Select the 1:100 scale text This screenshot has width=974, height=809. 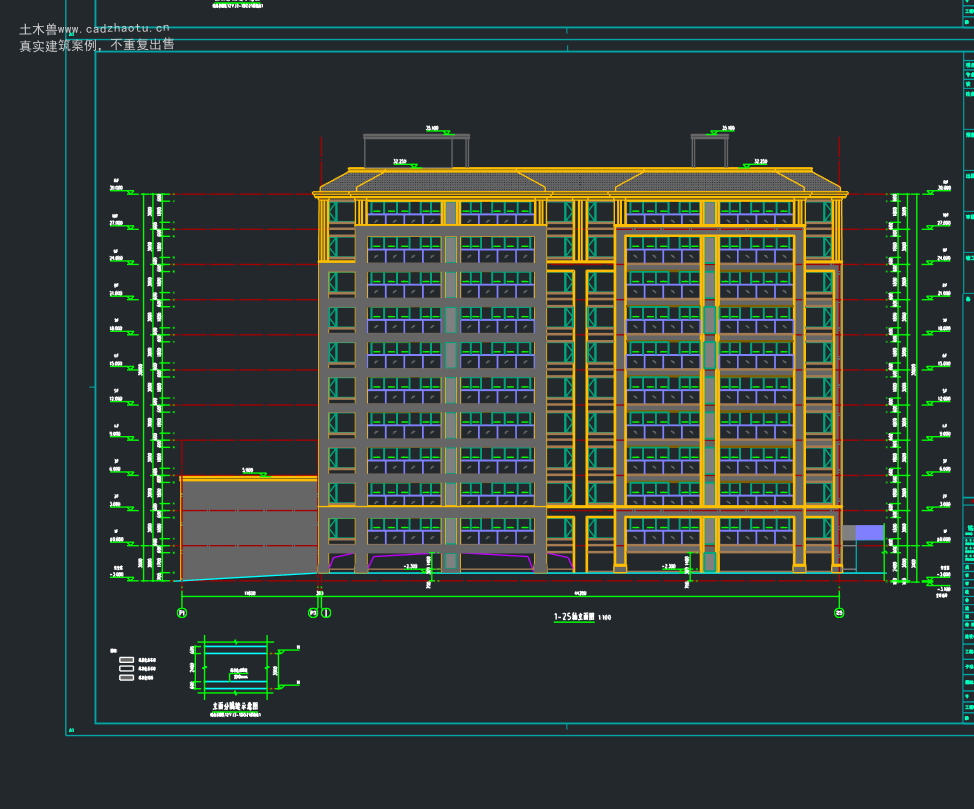click(604, 618)
